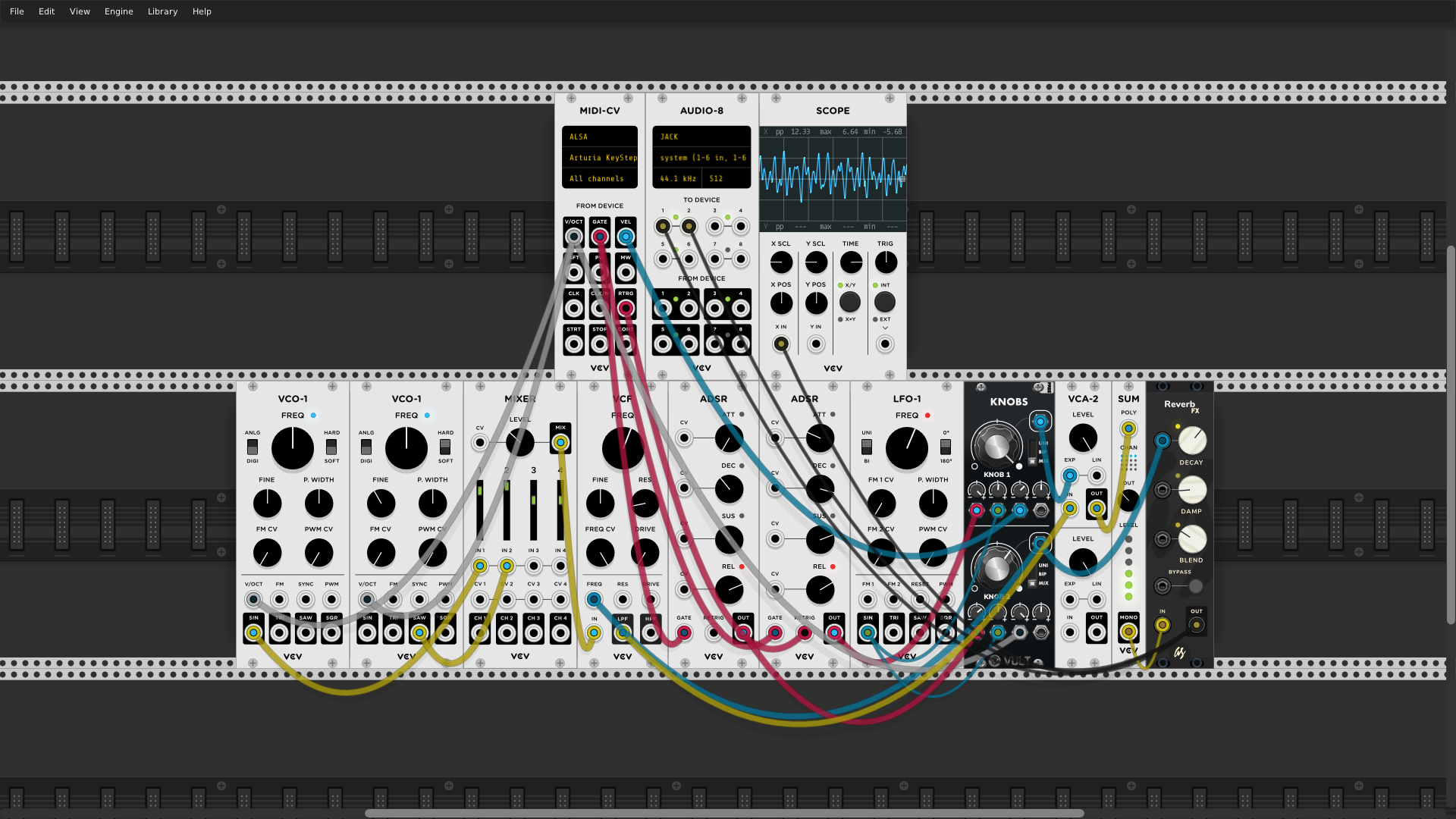Flip the 0°/180° phase switch on LFO-1

[946, 447]
